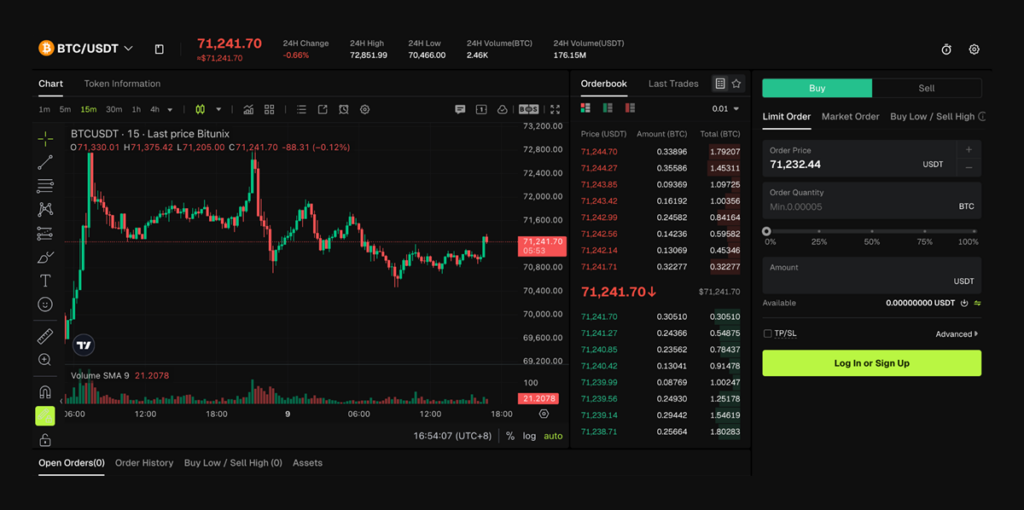Select the Buy tab
Image resolution: width=1024 pixels, height=510 pixels.
tap(817, 88)
